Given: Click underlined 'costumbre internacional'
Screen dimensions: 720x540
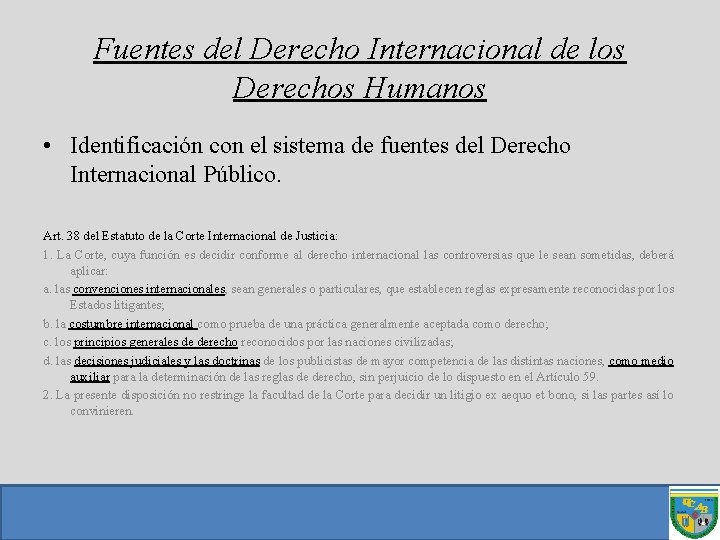Looking at the screenshot, I should point(132,324).
